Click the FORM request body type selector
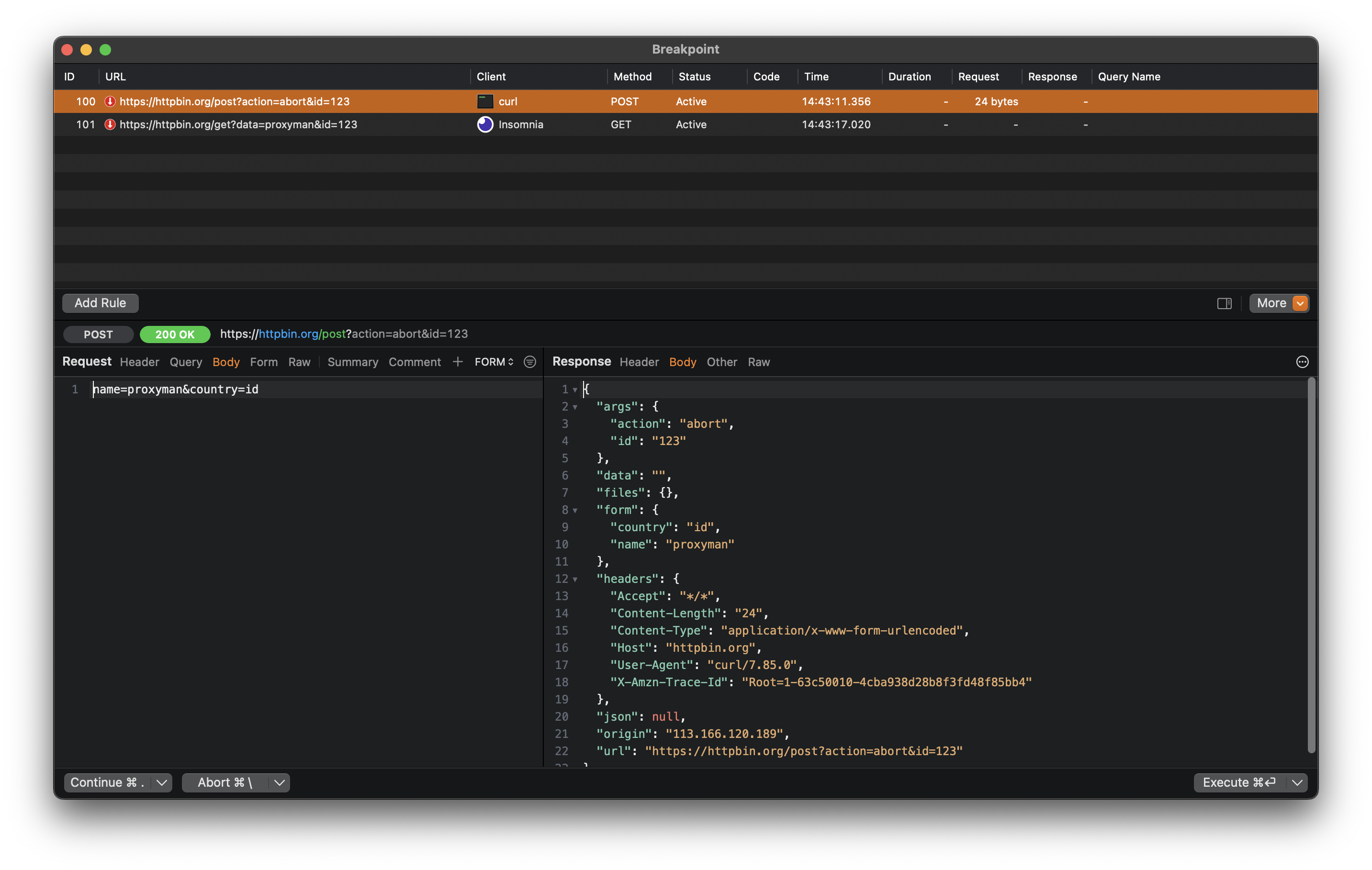The width and height of the screenshot is (1372, 870). 492,362
